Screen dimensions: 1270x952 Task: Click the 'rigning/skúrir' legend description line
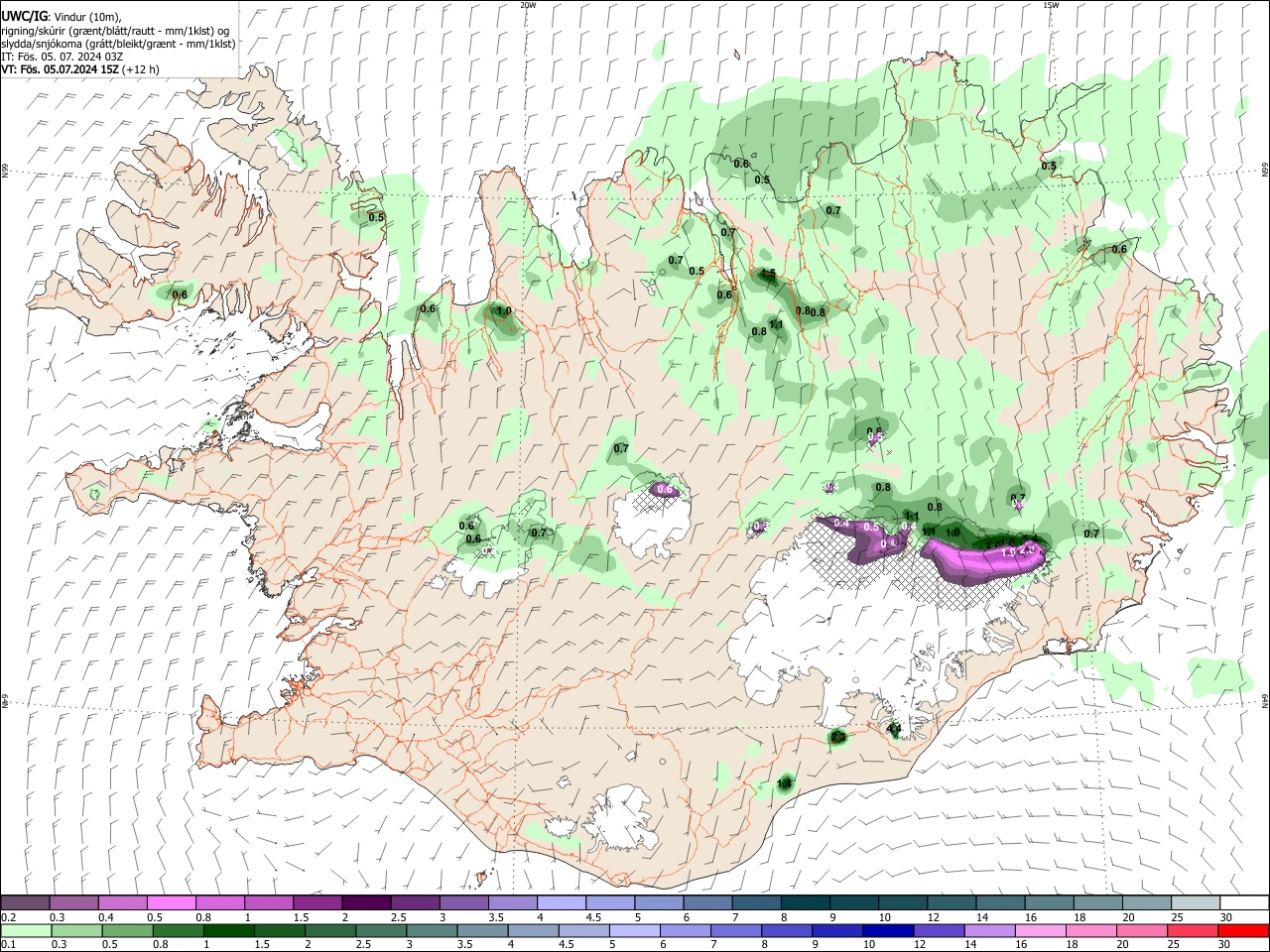click(x=115, y=31)
